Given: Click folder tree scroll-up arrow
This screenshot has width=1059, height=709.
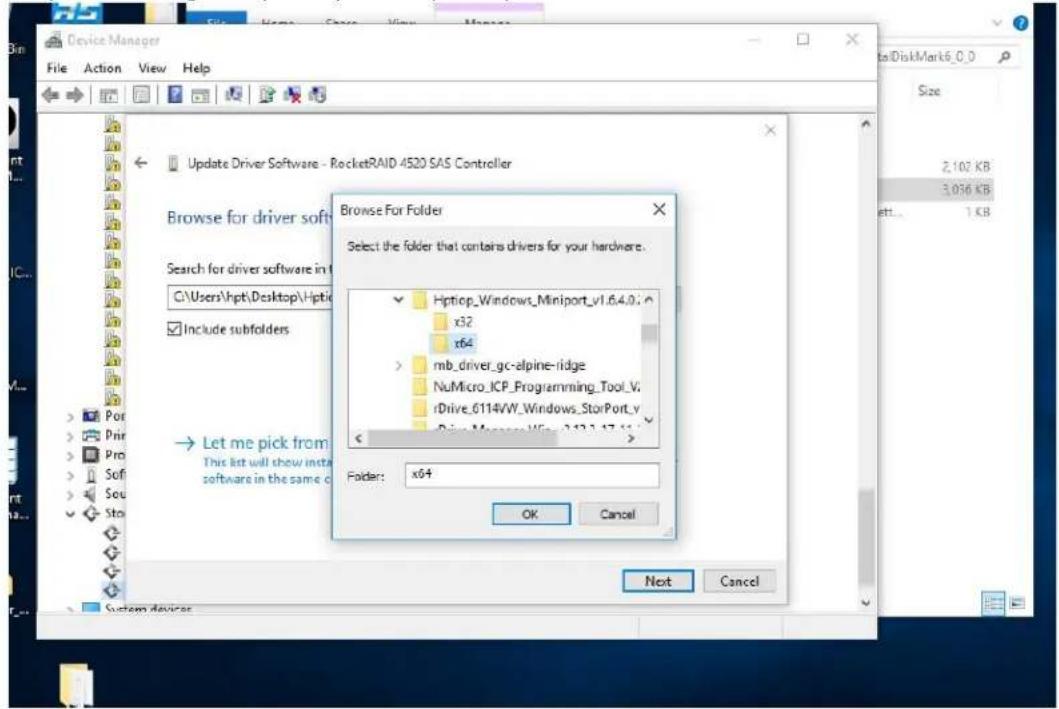Looking at the screenshot, I should coord(649,300).
